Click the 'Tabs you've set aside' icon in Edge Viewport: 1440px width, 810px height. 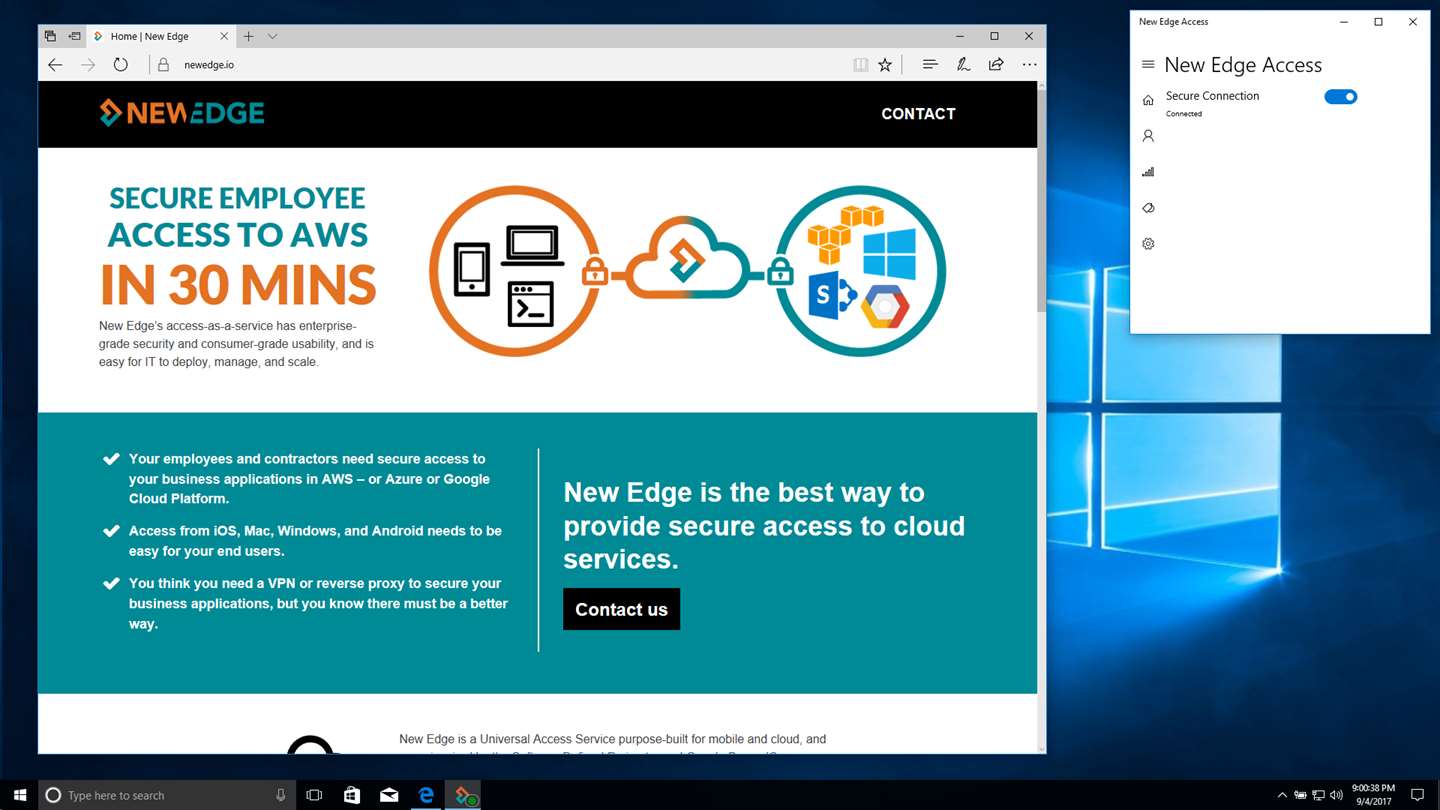click(50, 36)
